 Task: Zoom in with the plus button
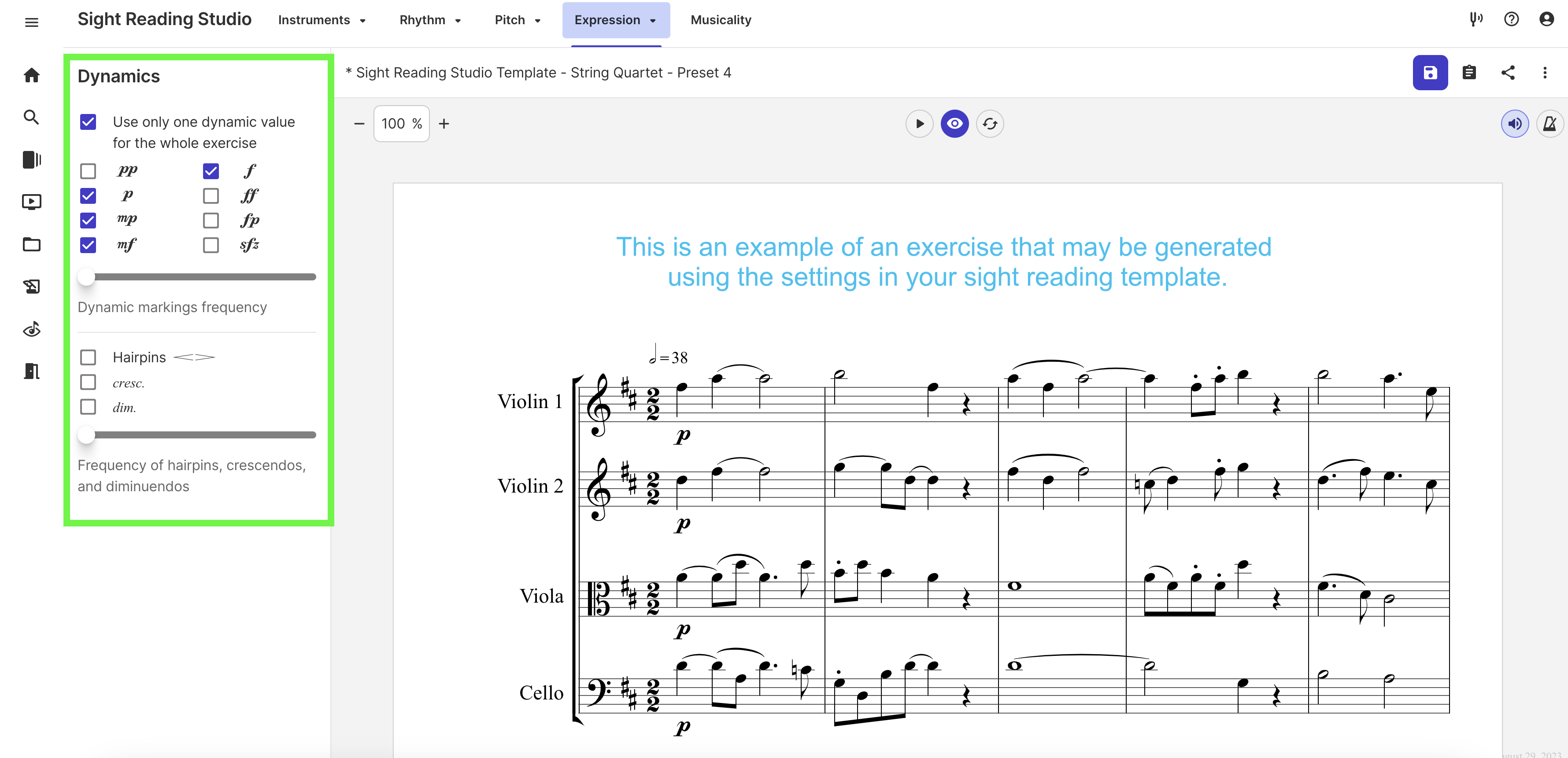(x=444, y=124)
